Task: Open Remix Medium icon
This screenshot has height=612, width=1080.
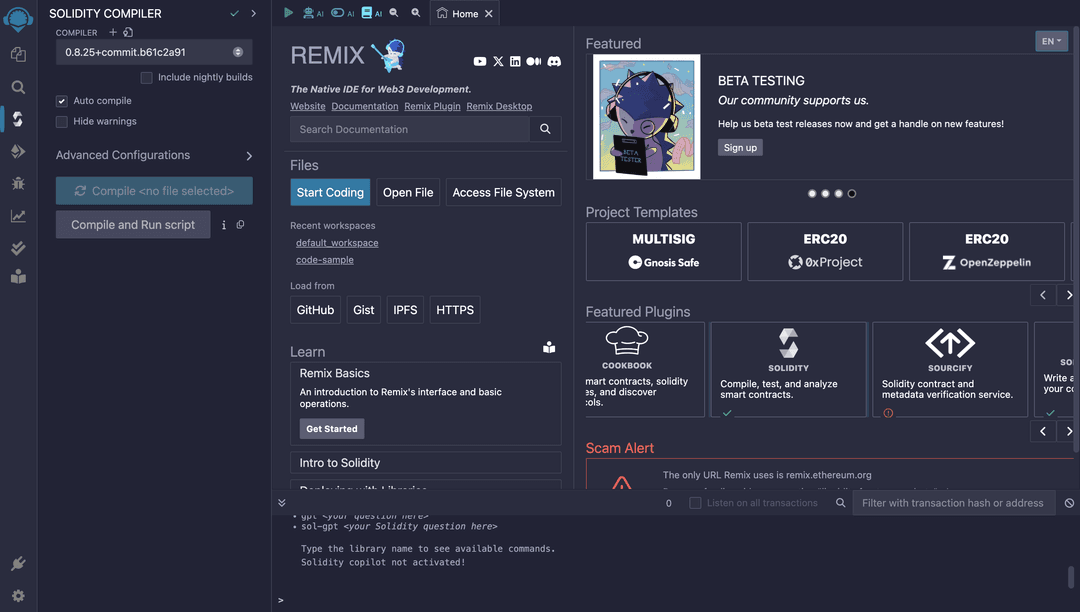Action: click(x=534, y=61)
